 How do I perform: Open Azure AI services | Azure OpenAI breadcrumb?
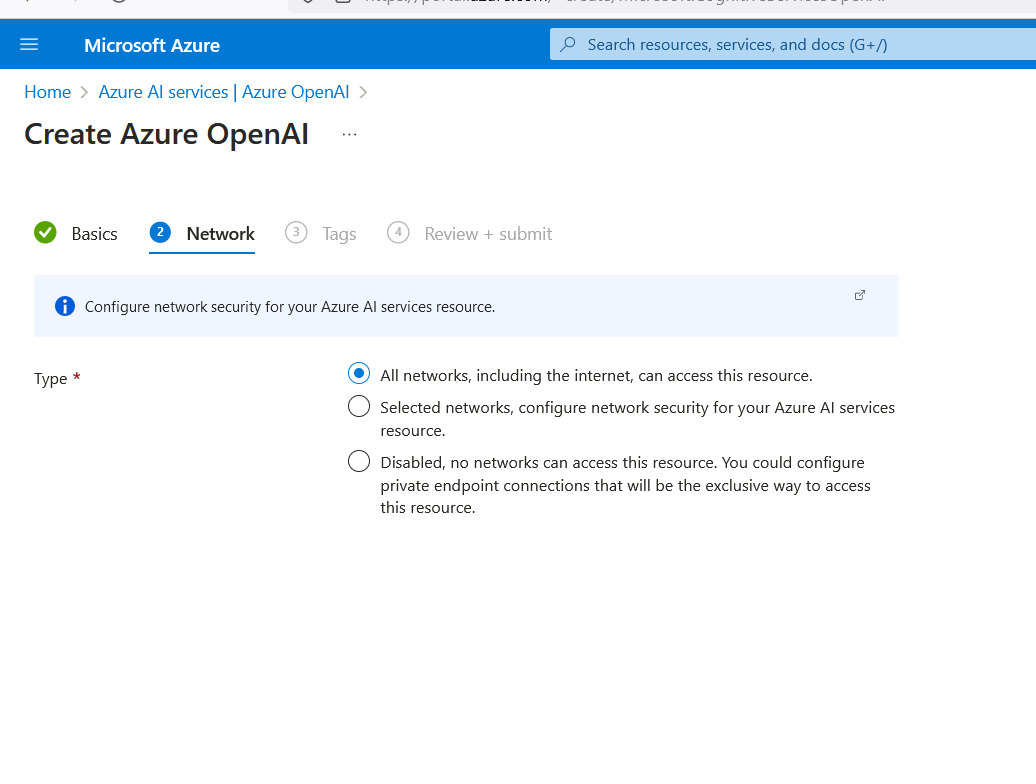coord(223,91)
